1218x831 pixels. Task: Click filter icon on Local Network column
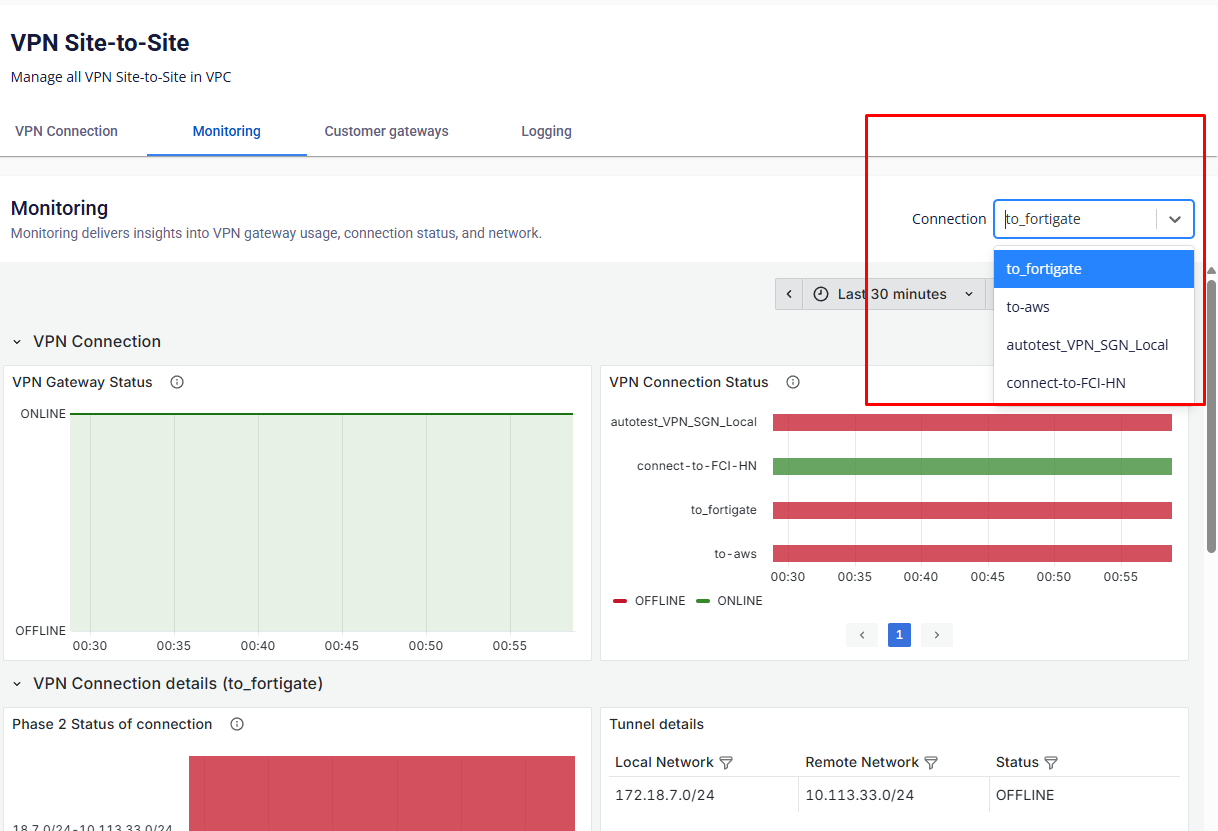tap(726, 763)
